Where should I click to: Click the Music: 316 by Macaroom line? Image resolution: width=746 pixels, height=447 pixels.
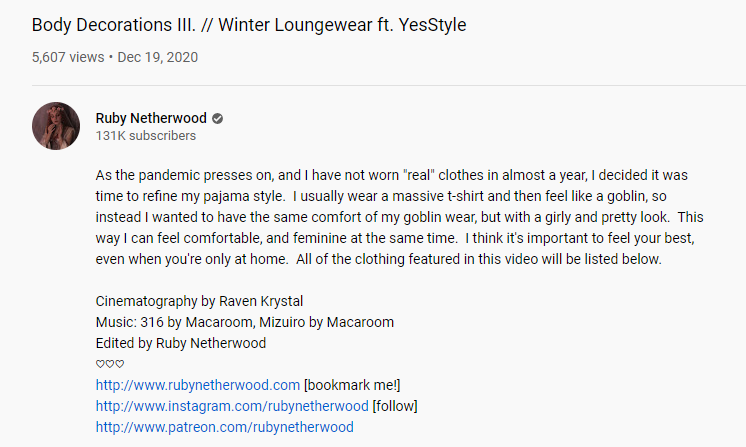244,322
